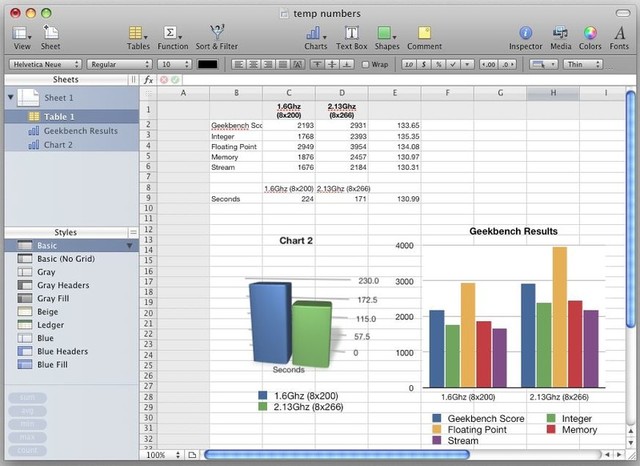640x466 pixels.
Task: Click the fx formula button
Action: point(149,80)
